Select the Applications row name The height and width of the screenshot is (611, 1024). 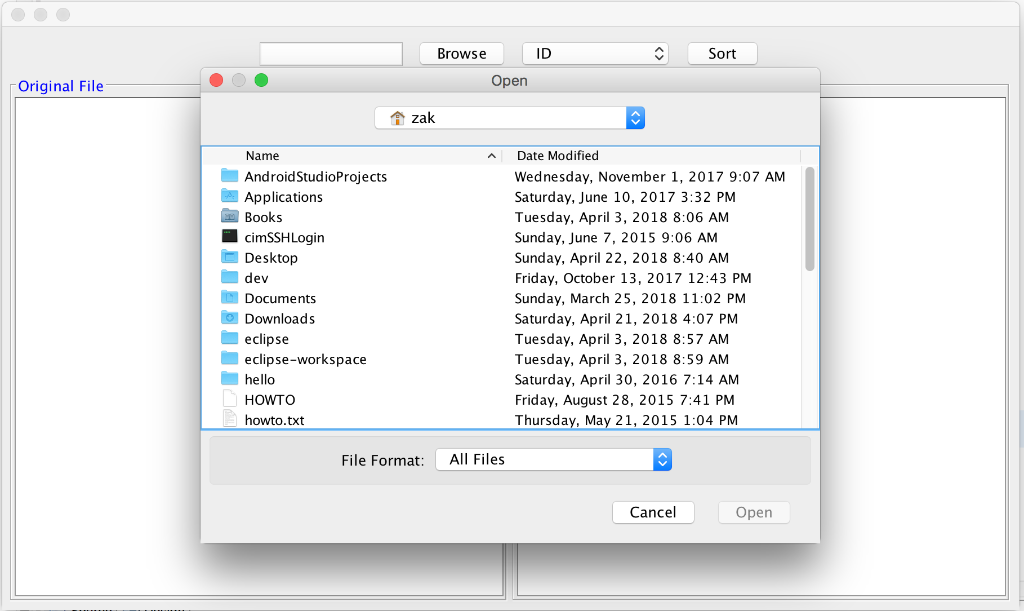pyautogui.click(x=283, y=197)
